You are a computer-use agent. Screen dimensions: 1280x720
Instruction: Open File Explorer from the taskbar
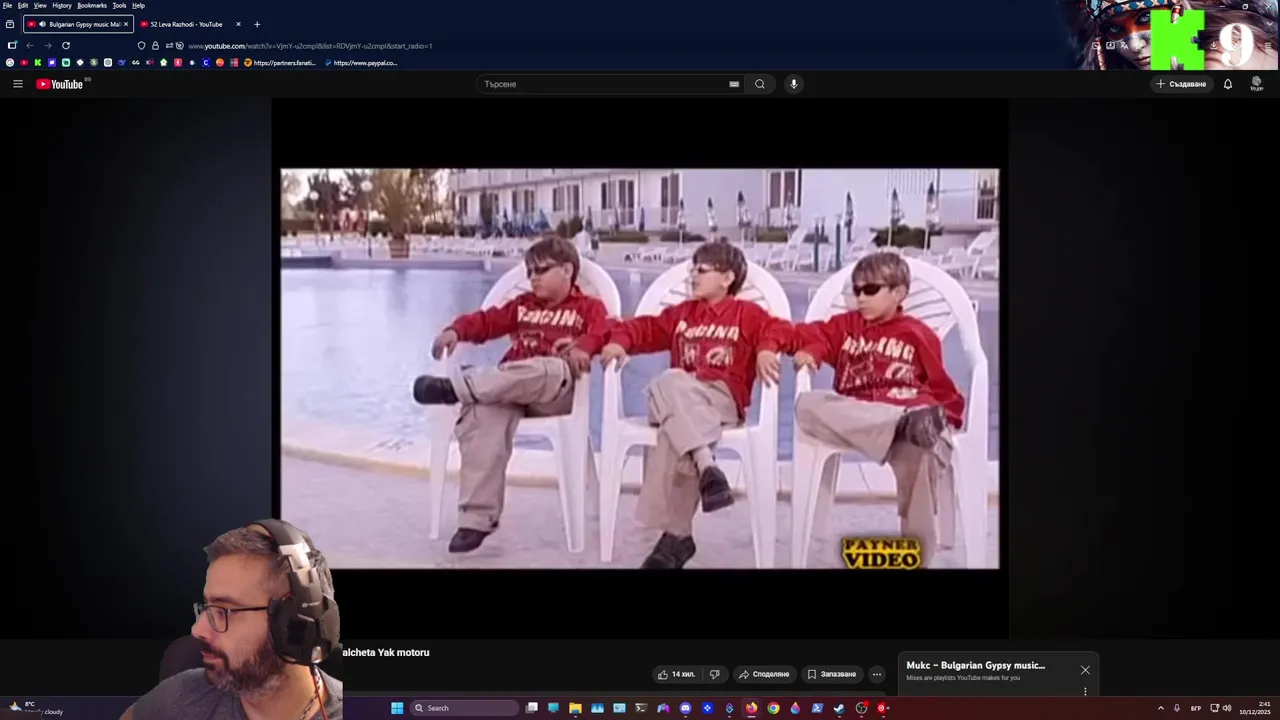(575, 708)
